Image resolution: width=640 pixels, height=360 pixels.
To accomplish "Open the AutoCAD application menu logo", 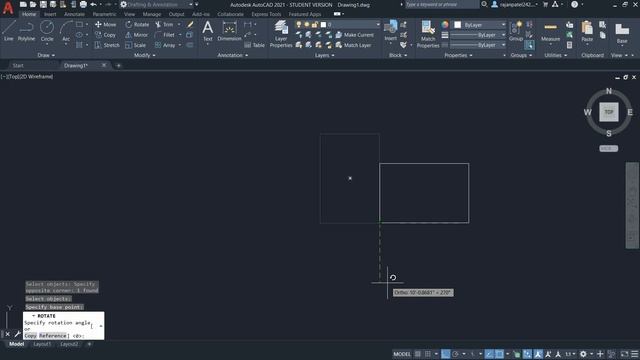I will click(x=8, y=8).
